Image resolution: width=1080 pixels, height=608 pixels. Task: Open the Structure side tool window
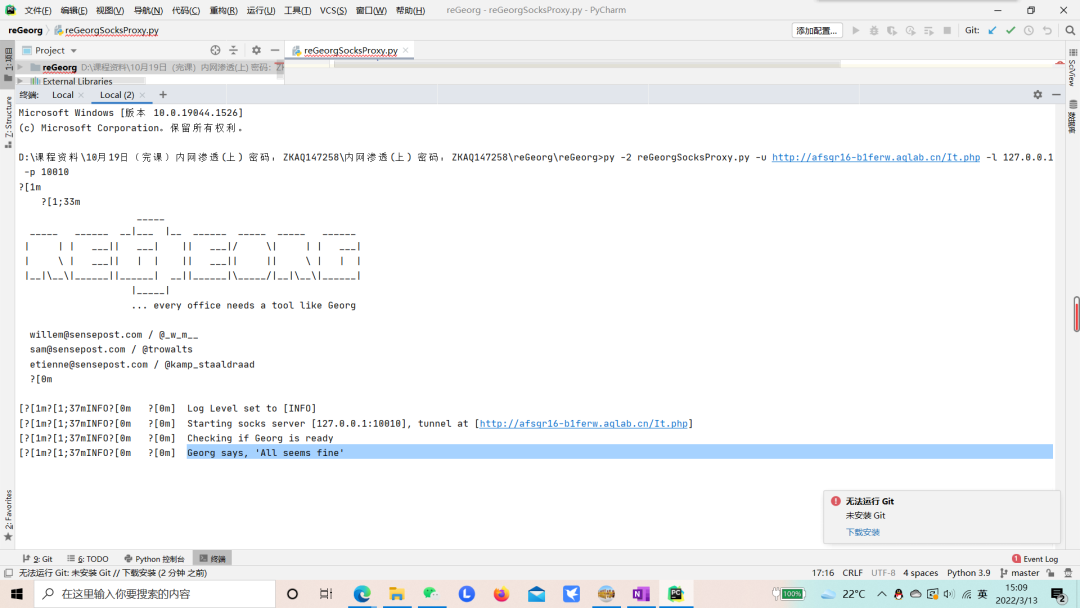(8, 122)
